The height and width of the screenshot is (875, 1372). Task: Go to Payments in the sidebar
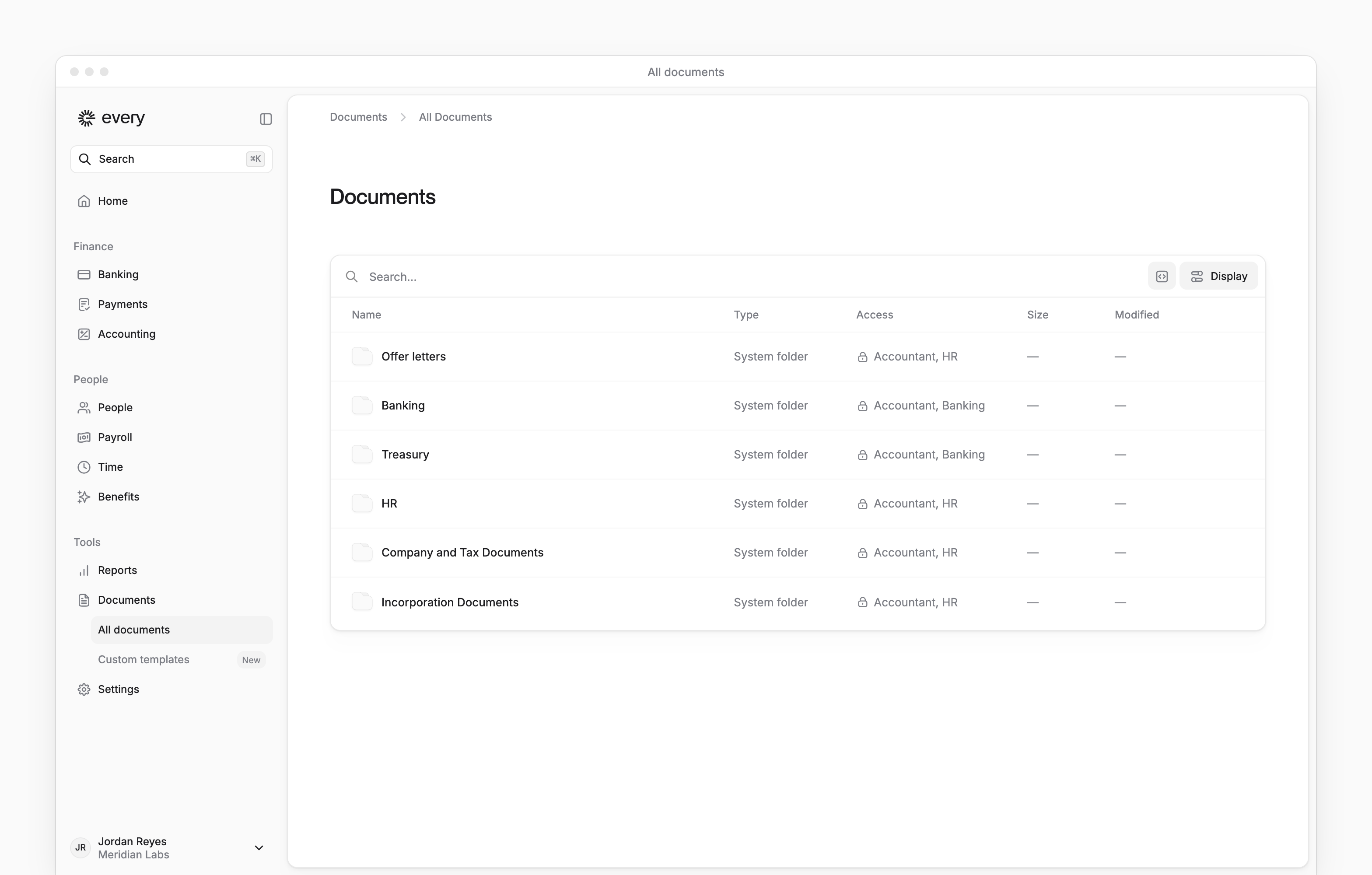(x=171, y=304)
